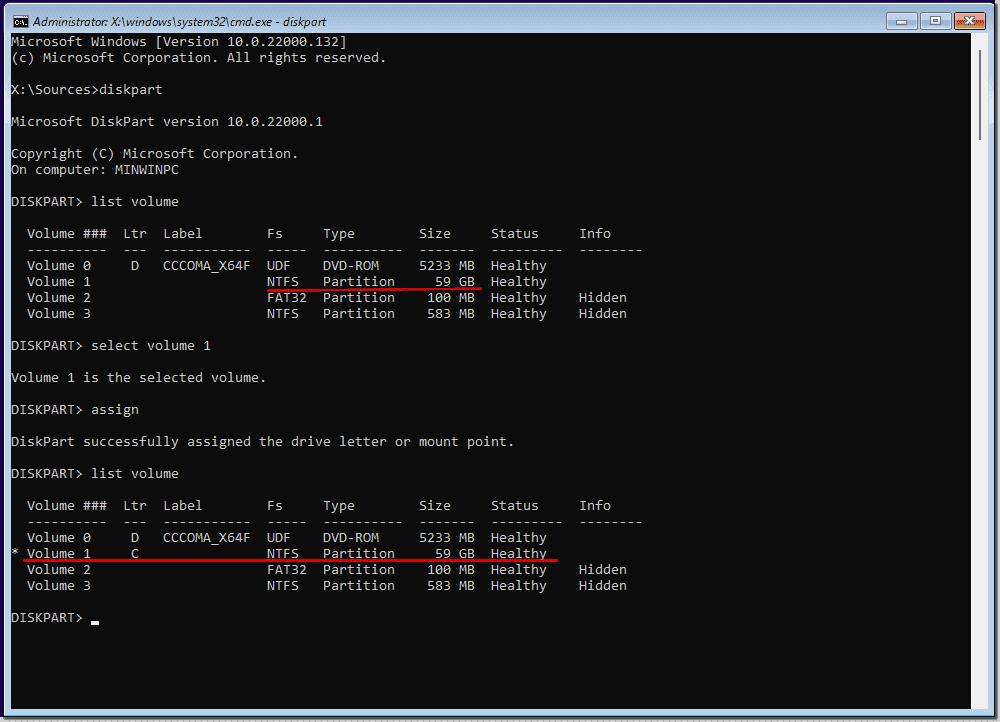Click 'FAT32' entry in first volume table

pos(287,297)
